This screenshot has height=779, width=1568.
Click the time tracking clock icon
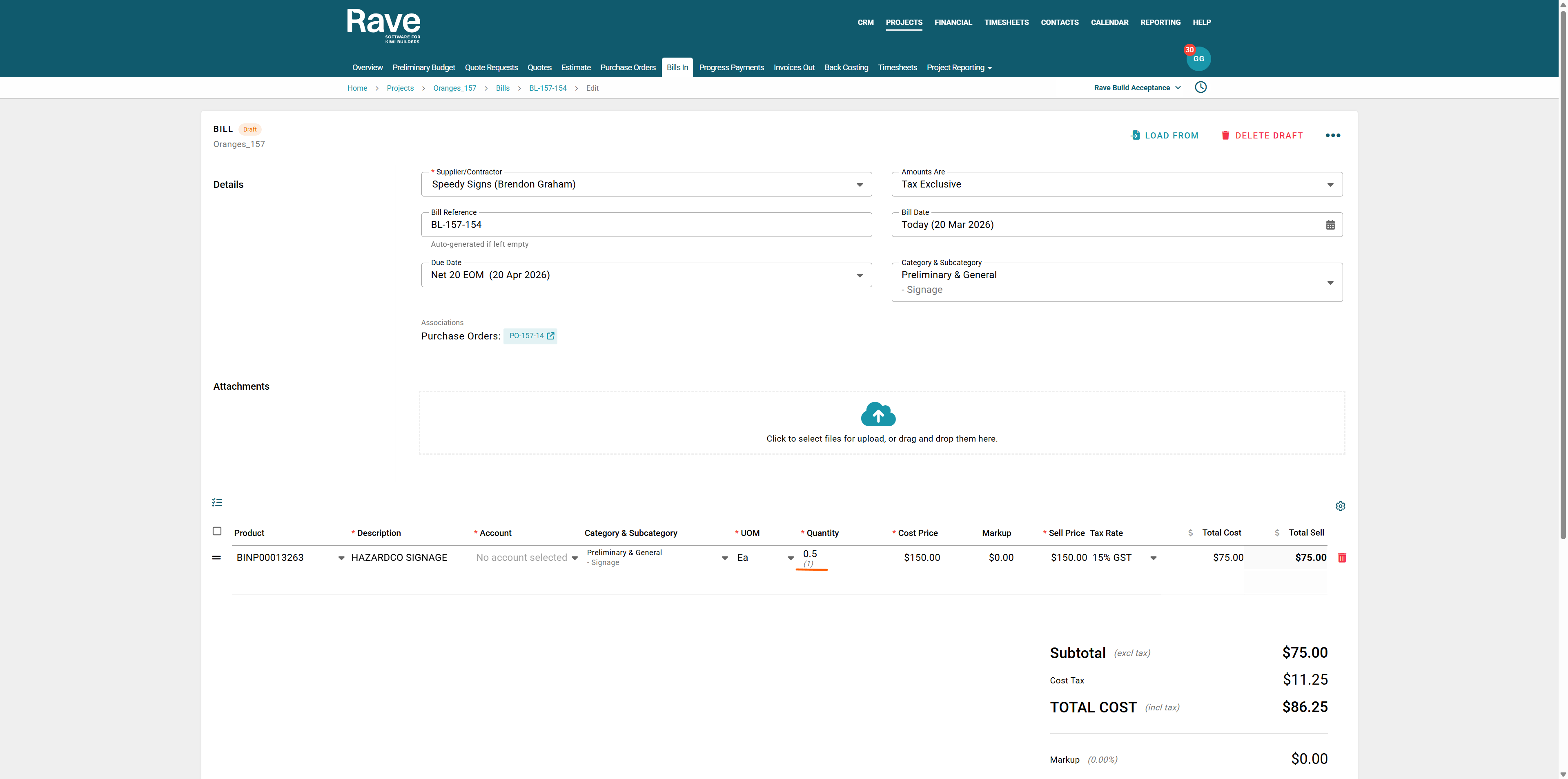click(1200, 87)
